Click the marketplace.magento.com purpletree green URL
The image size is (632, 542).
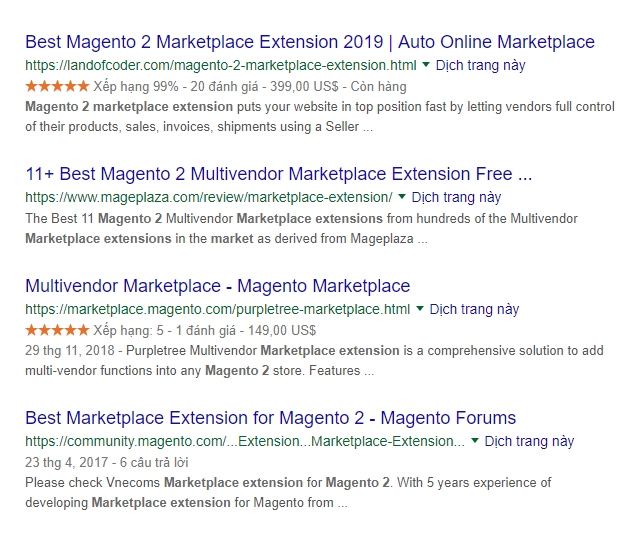(217, 309)
